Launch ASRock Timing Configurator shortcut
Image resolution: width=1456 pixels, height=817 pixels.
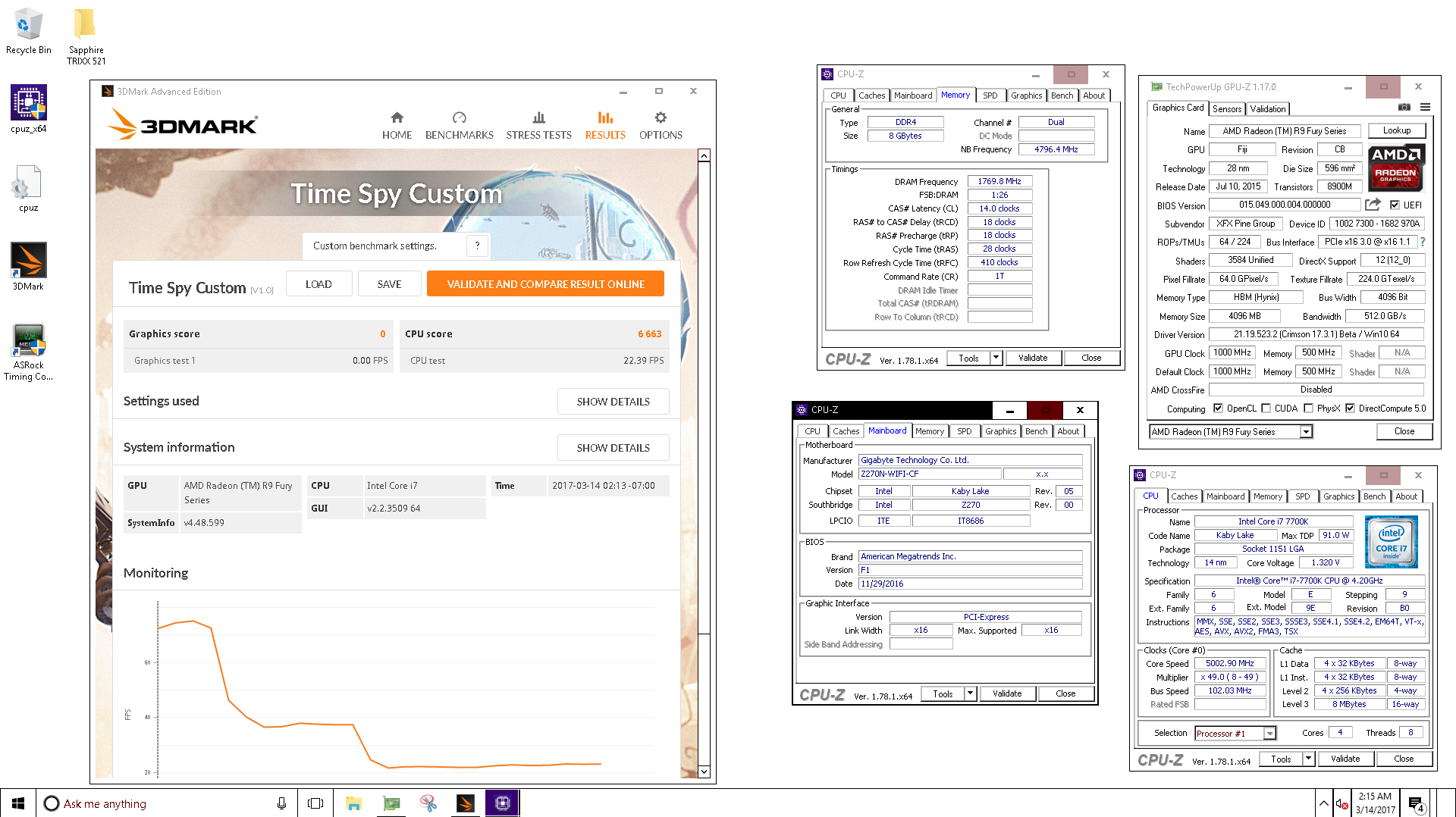[29, 351]
